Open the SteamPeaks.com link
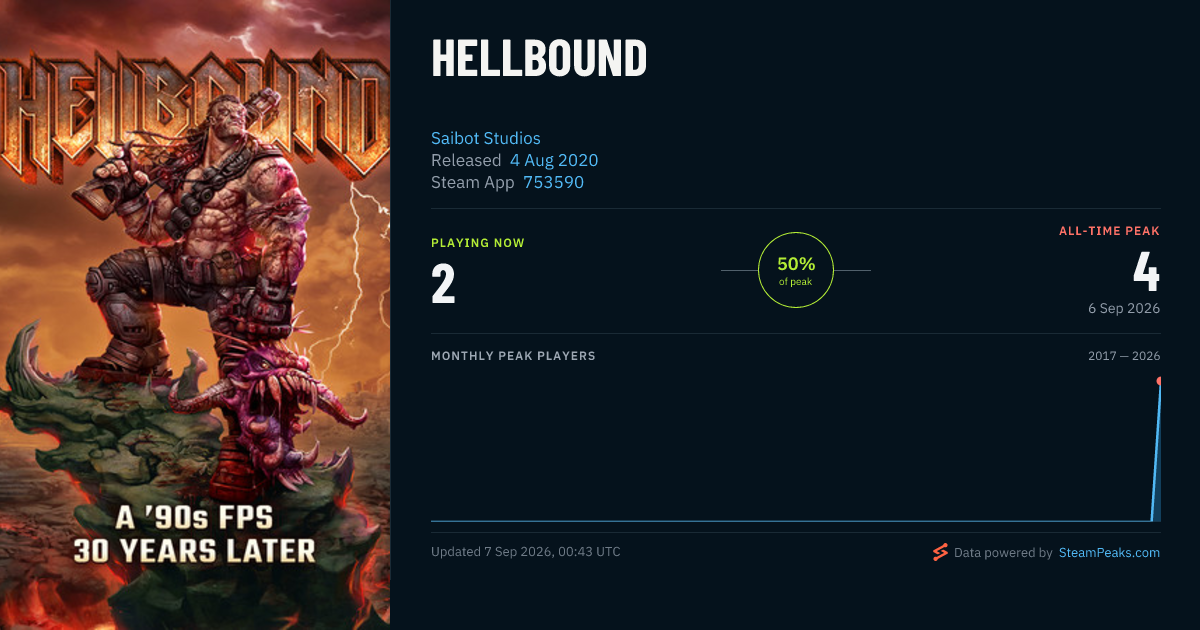 [x=1109, y=552]
